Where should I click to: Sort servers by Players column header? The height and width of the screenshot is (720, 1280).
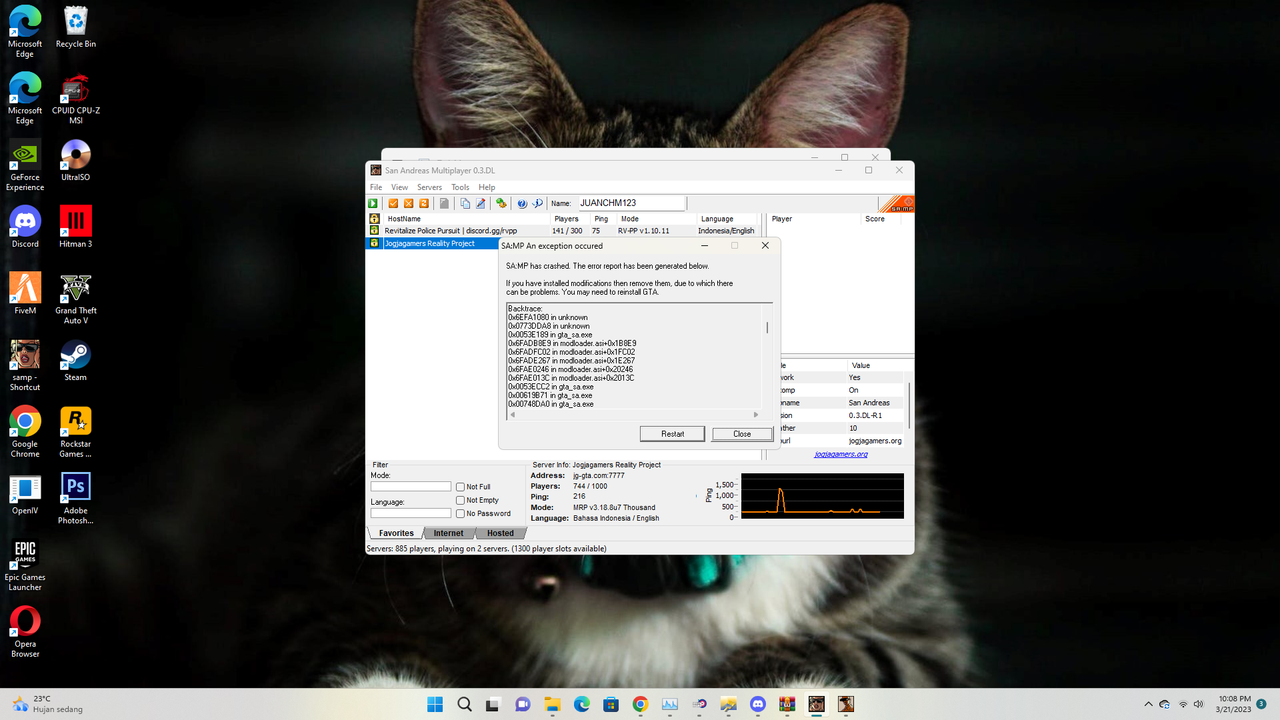568,218
